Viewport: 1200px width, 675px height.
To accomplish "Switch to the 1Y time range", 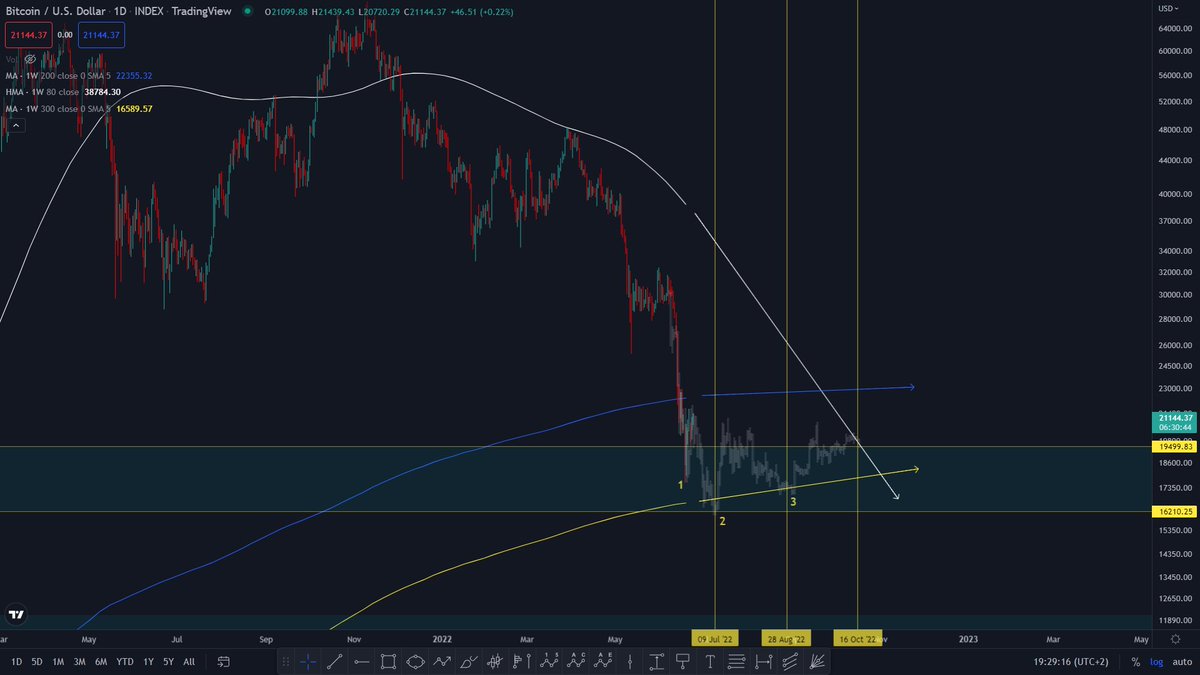I will tap(148, 661).
